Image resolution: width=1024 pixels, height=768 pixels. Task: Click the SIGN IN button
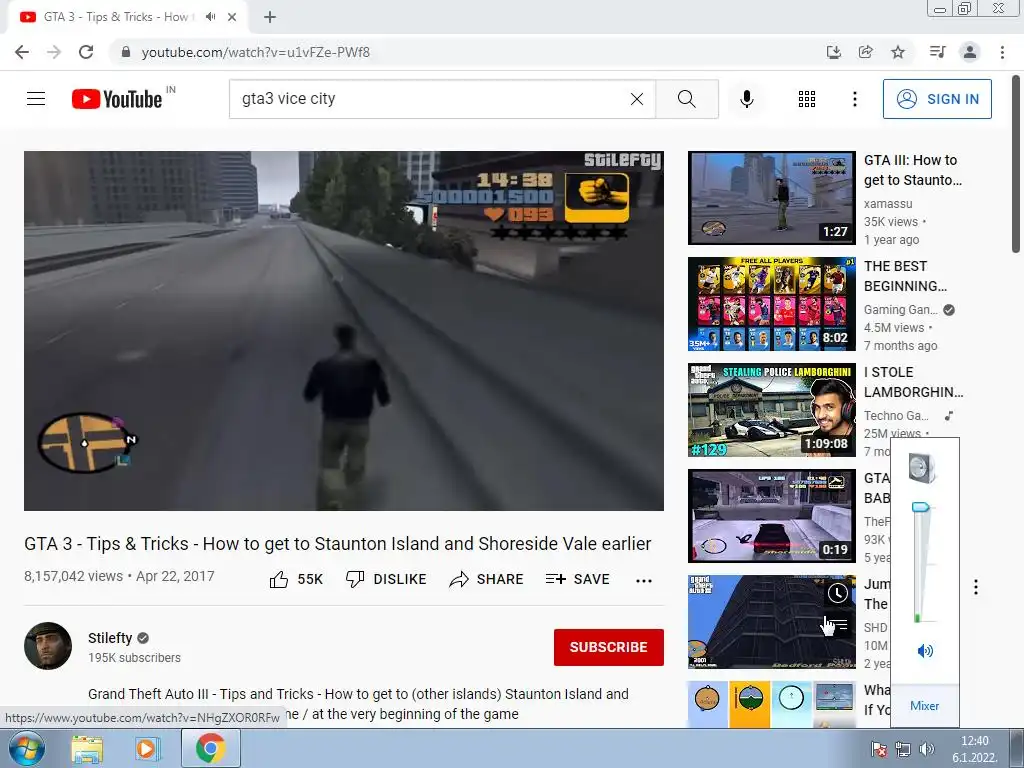pos(936,99)
